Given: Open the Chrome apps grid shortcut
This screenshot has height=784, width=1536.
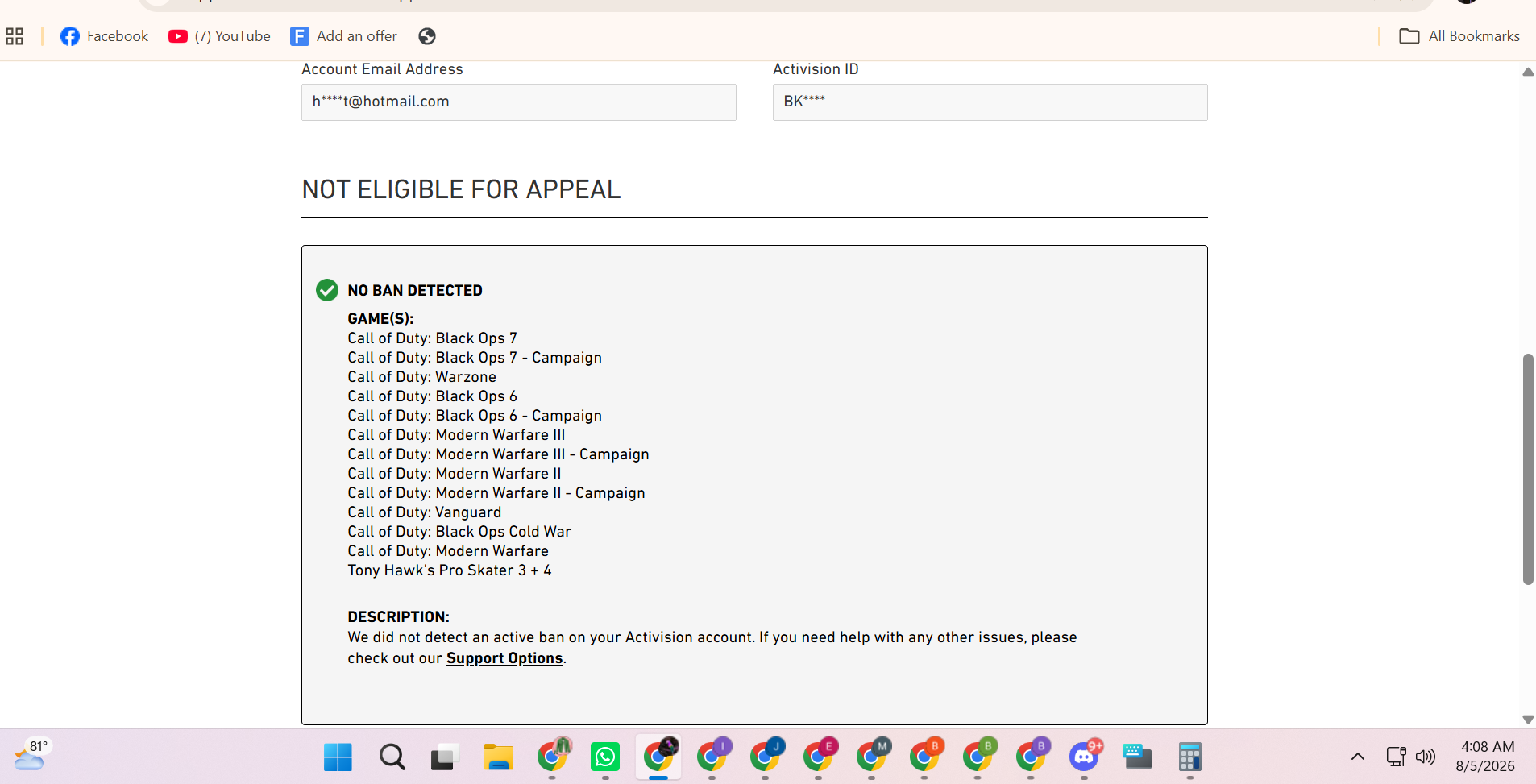Looking at the screenshot, I should pos(15,36).
